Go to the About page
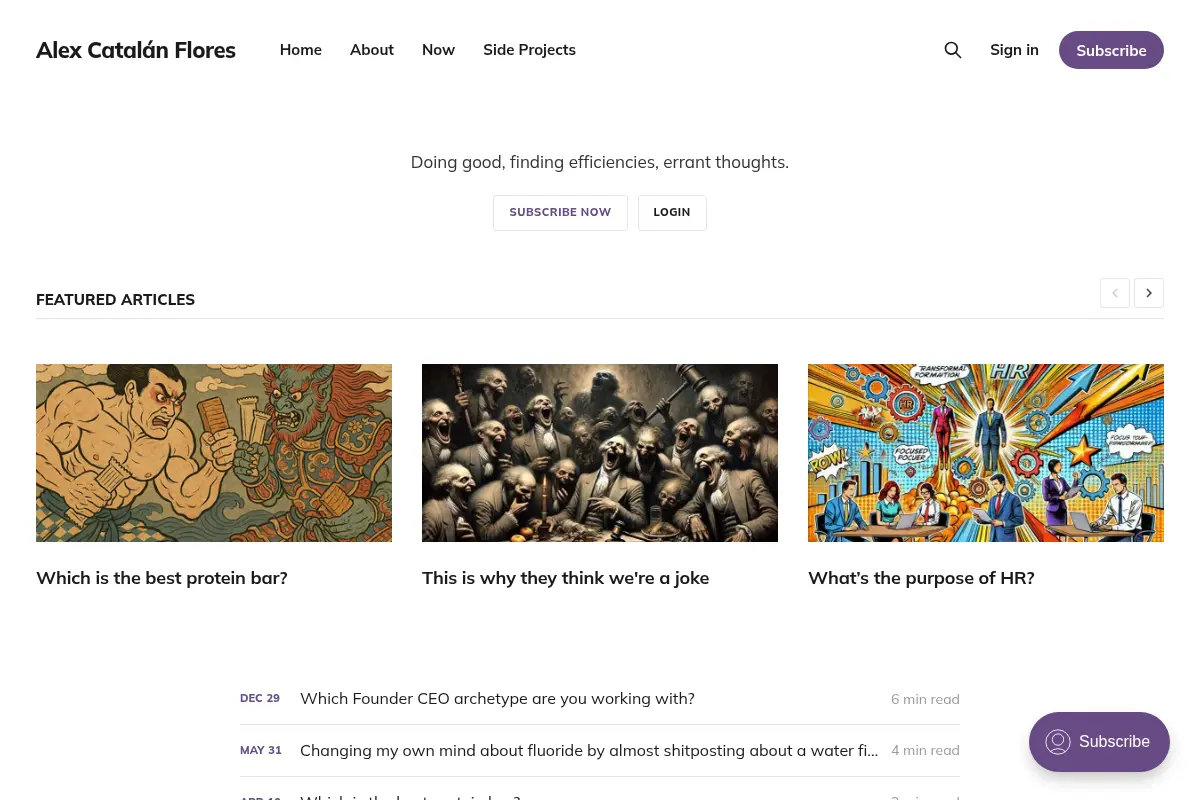Viewport: 1200px width, 800px height. point(372,50)
